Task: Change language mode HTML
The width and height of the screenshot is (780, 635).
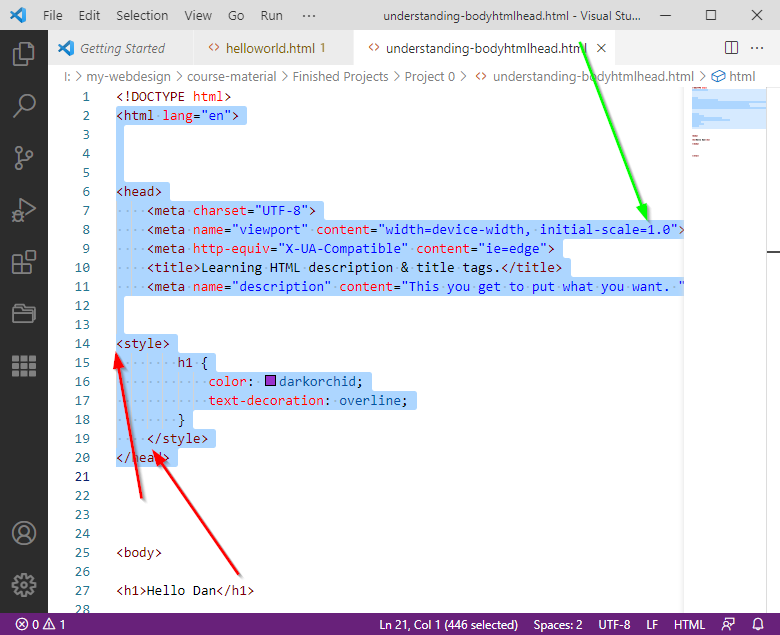Action: (689, 624)
